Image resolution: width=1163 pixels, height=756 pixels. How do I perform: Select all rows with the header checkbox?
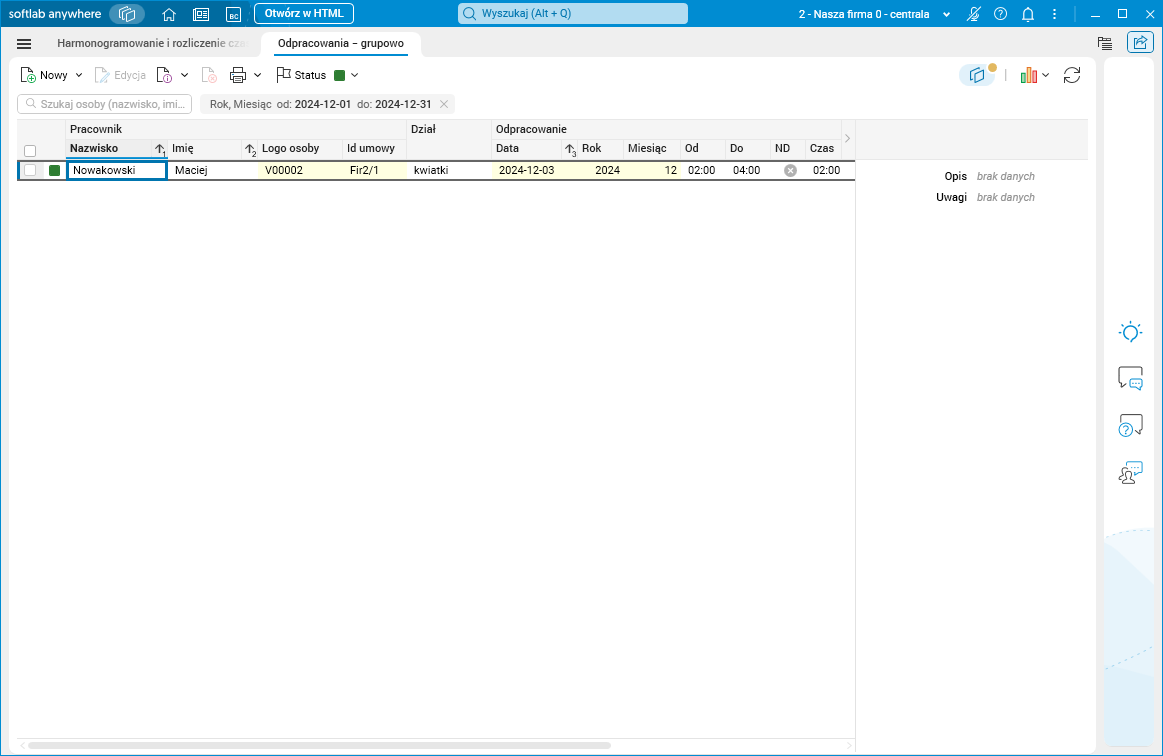[30, 151]
